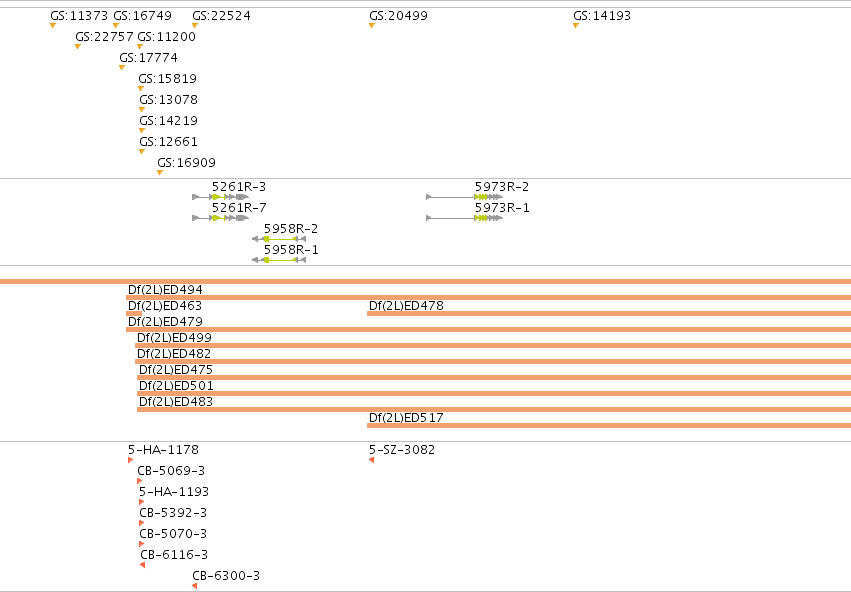The height and width of the screenshot is (592, 851).
Task: Click the CB-5070-3 red arrow marker
Action: click(141, 544)
